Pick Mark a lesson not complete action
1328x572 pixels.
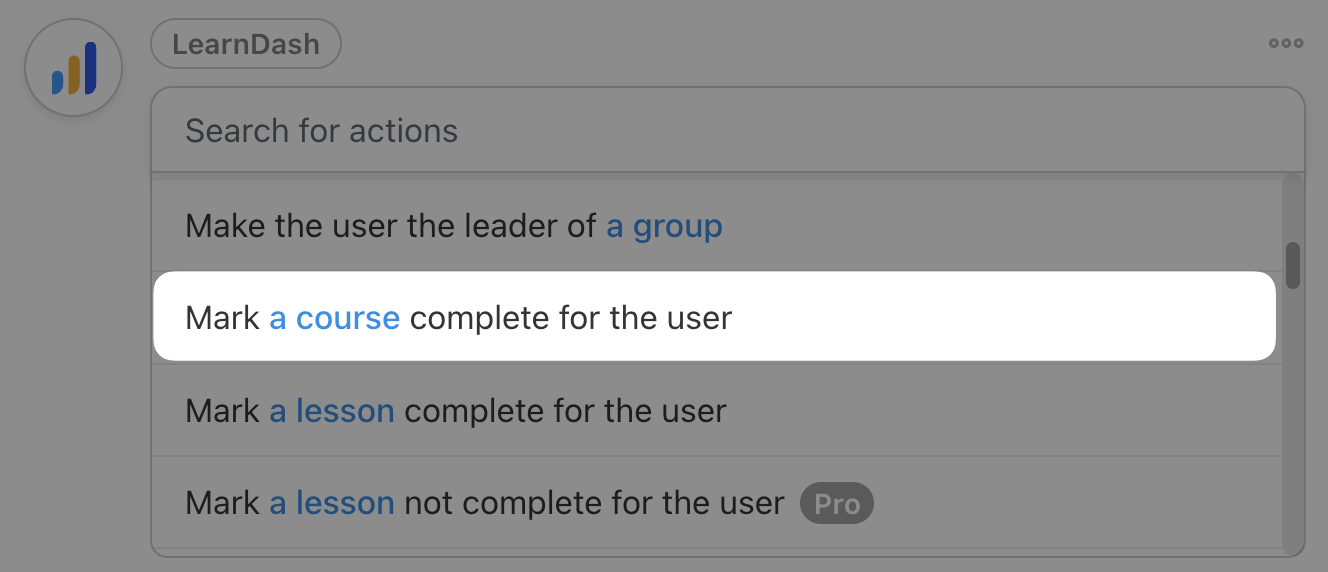(484, 503)
